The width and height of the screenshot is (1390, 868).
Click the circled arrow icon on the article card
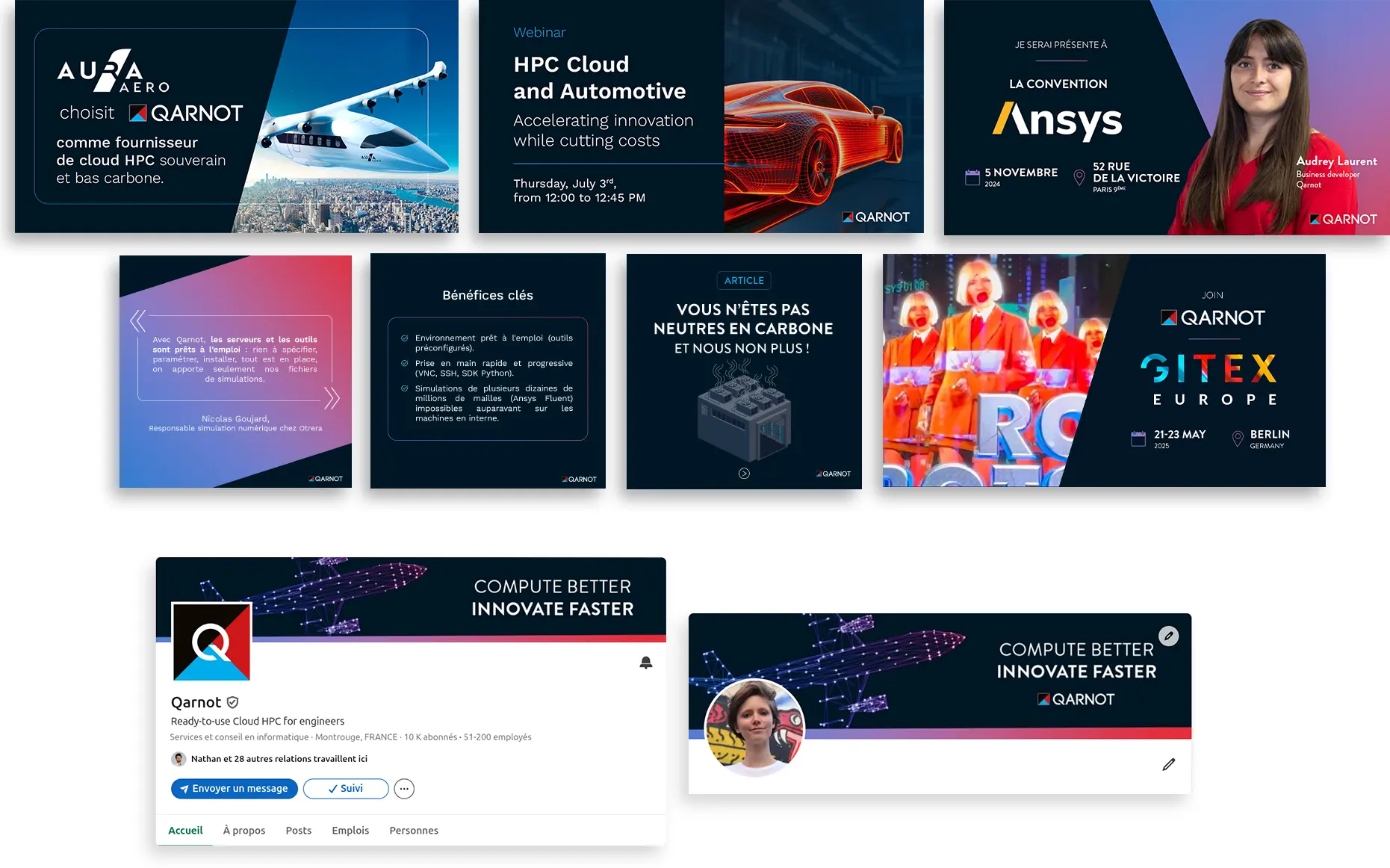(744, 474)
